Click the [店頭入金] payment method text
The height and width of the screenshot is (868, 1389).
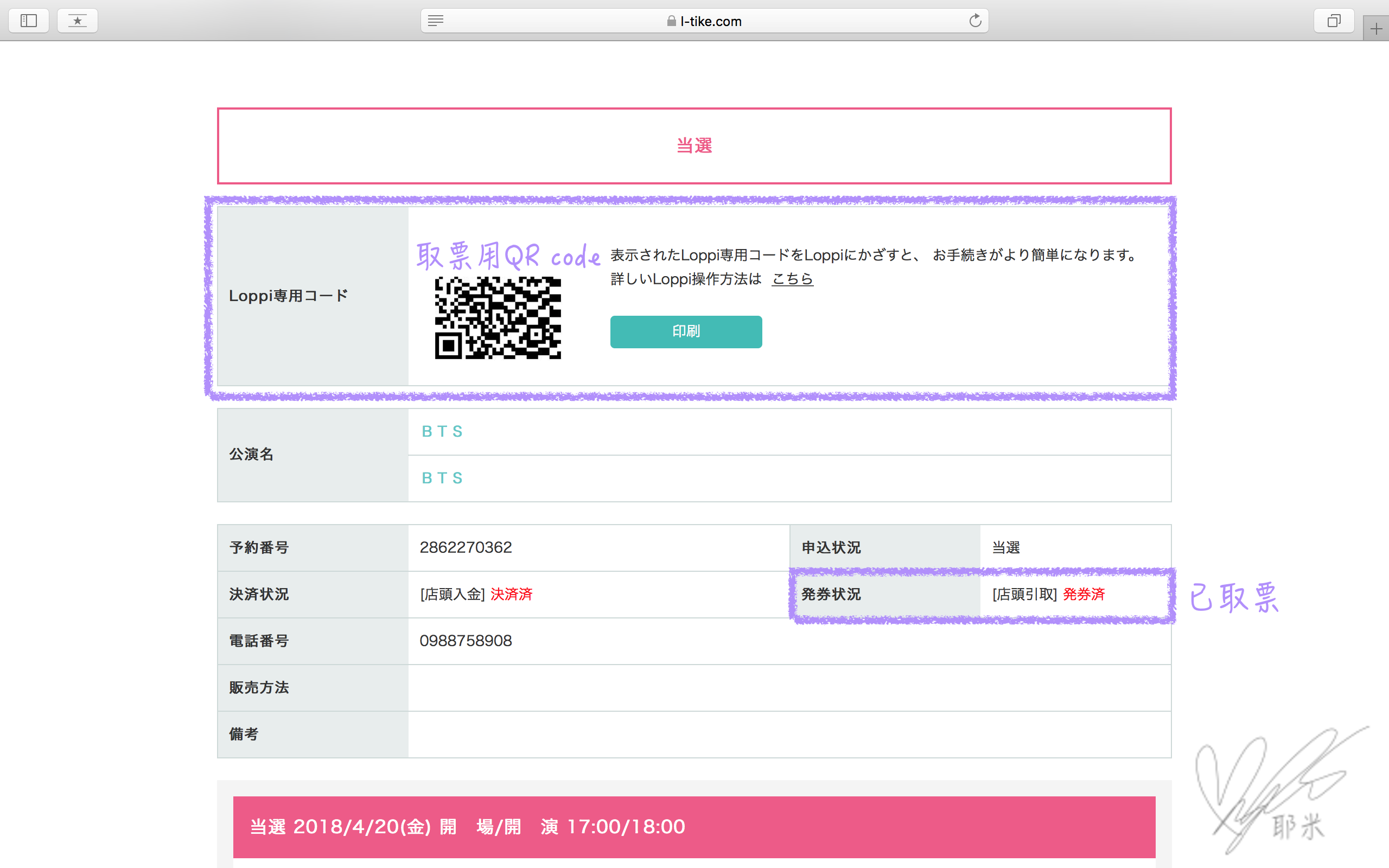pyautogui.click(x=453, y=594)
